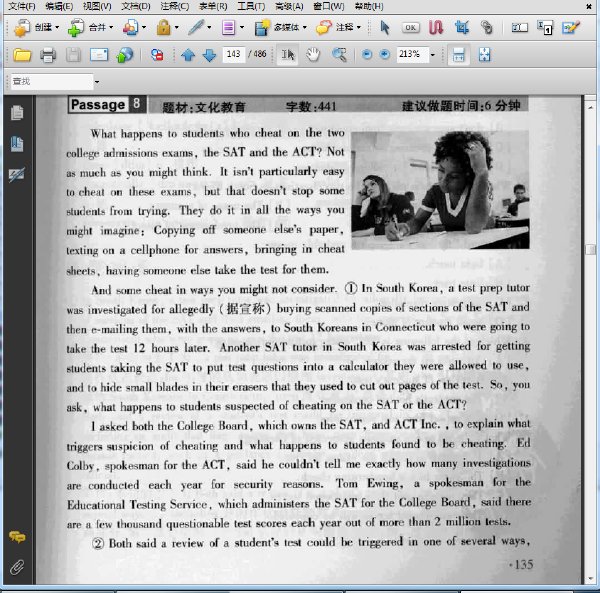600x593 pixels.
Task: Select the Select Object arrow tool
Action: click(385, 28)
